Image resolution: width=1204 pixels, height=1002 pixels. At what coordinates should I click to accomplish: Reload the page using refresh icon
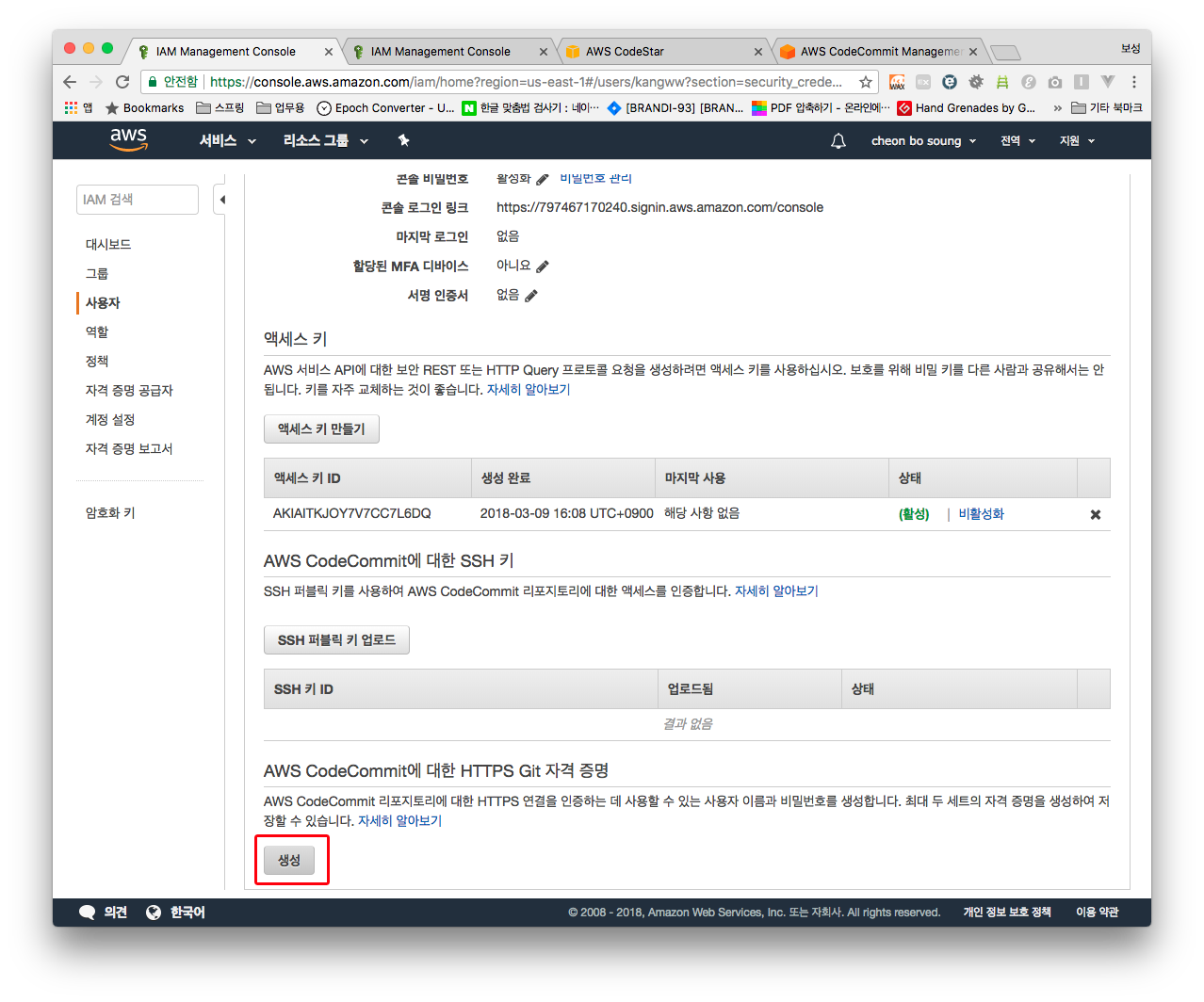click(122, 82)
